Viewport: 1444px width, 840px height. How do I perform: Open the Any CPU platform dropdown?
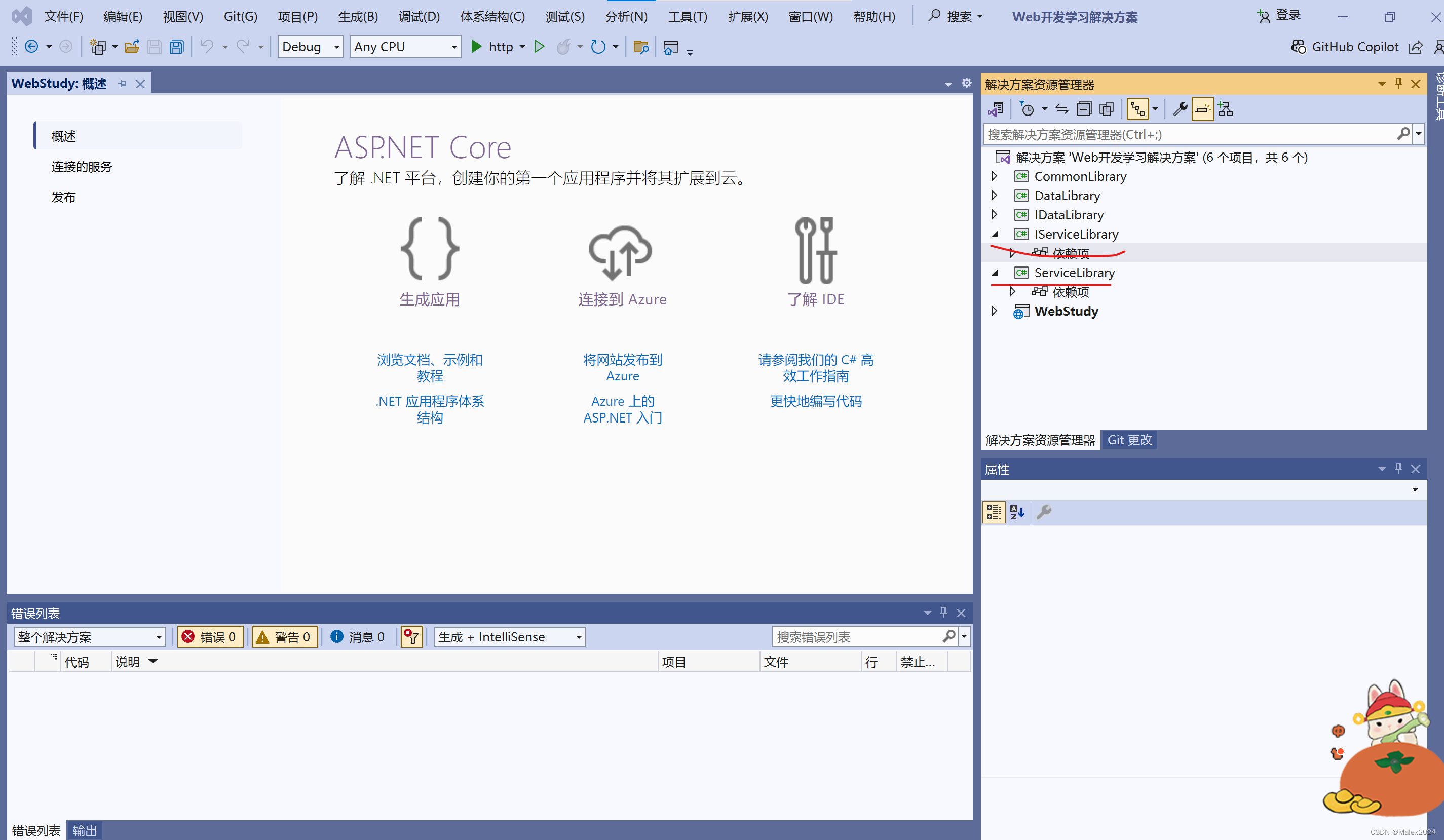click(405, 47)
